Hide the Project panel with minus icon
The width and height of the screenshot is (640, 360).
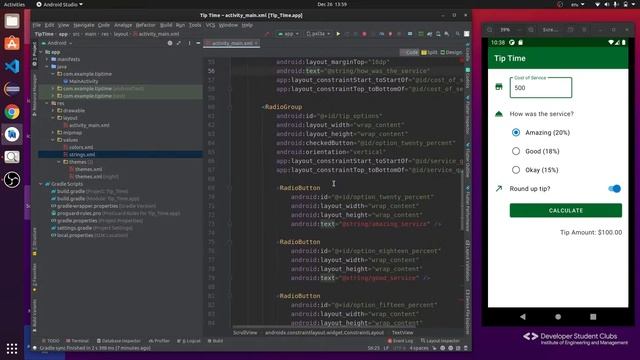[x=198, y=43]
